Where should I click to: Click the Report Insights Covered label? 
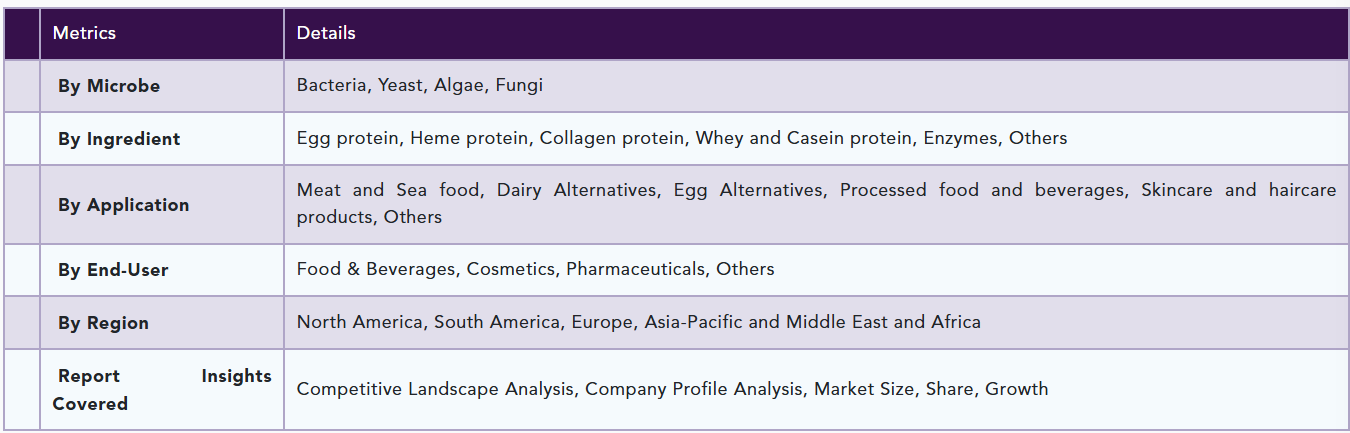[x=162, y=390]
